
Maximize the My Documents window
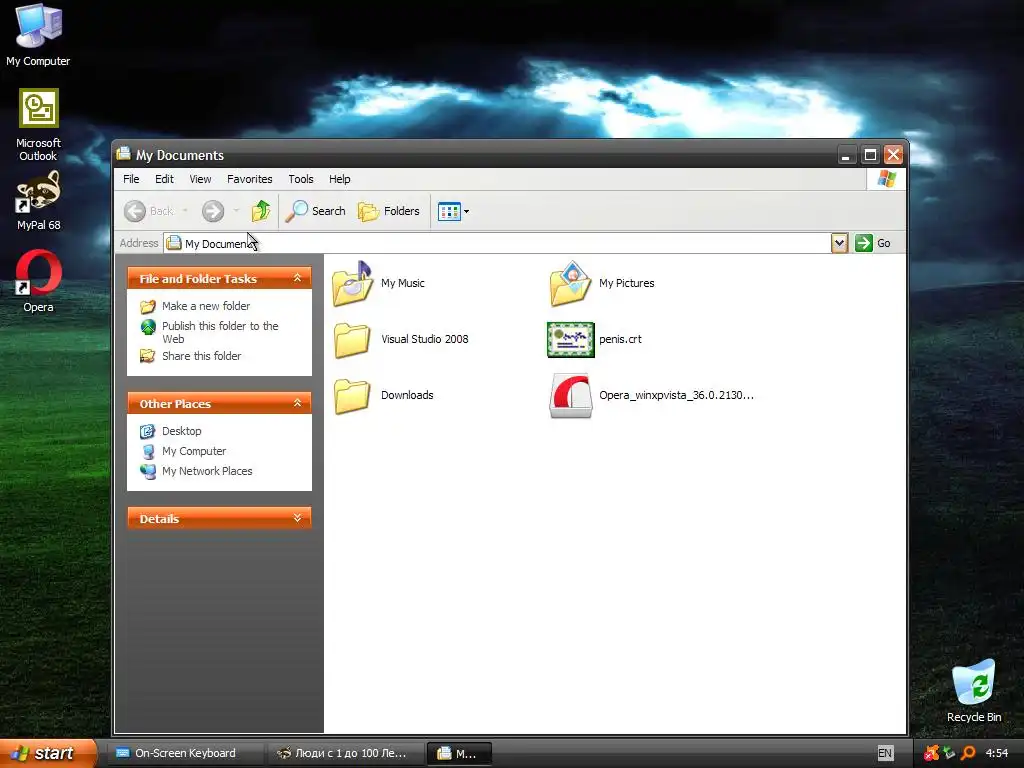coord(870,155)
